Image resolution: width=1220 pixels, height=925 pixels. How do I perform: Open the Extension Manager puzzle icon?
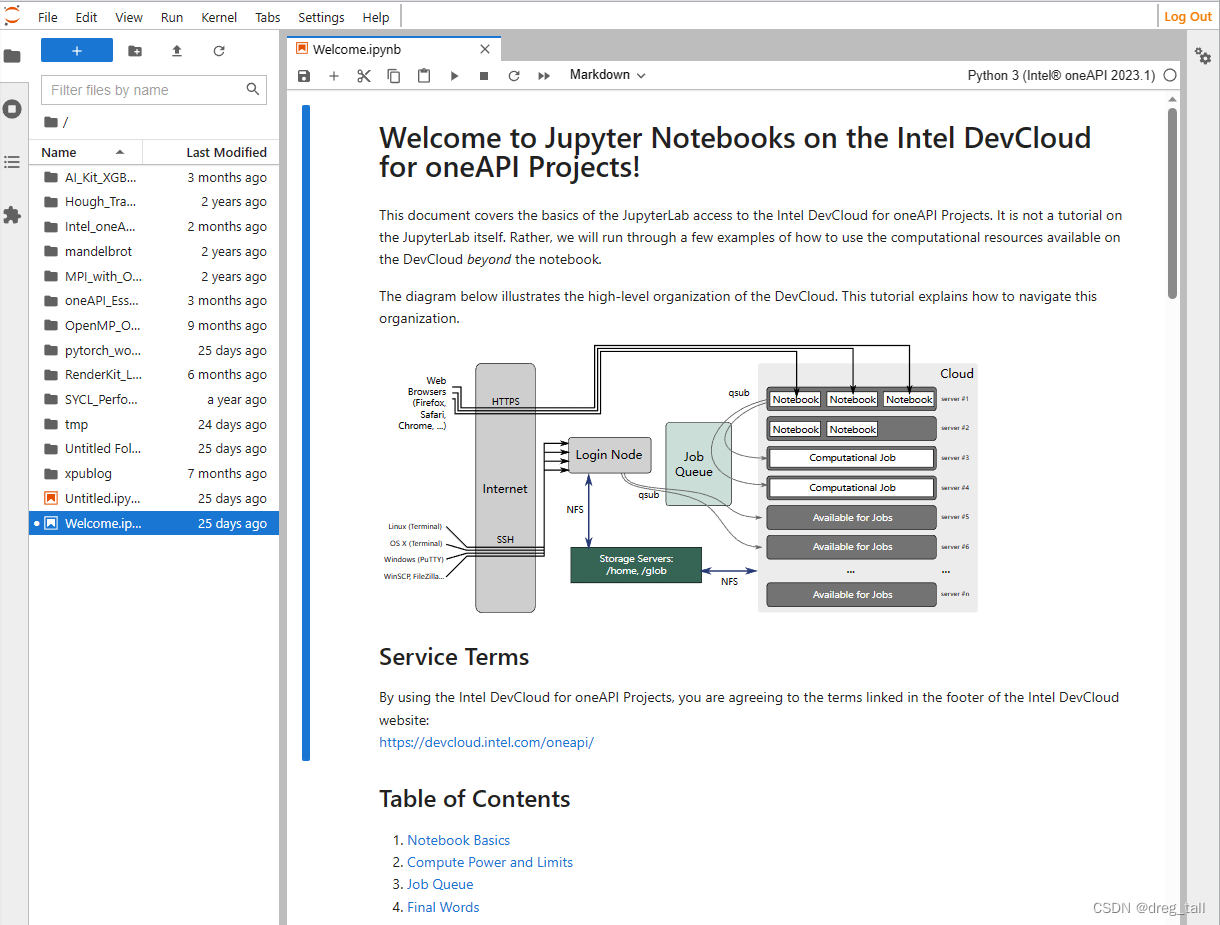[x=12, y=215]
